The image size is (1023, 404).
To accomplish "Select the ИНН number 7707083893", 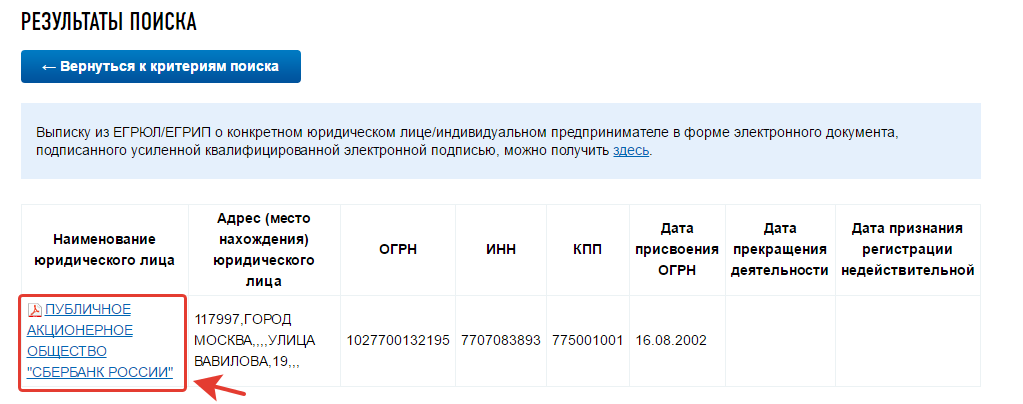I will (x=501, y=340).
